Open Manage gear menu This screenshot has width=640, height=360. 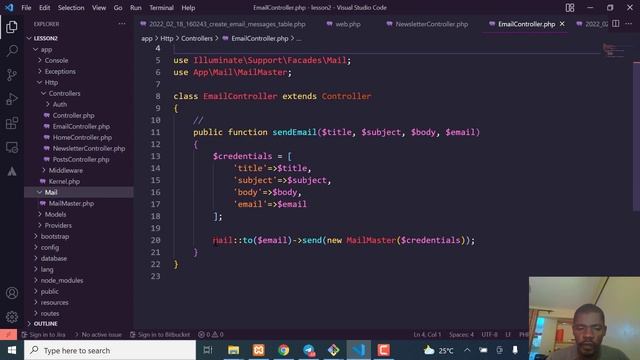click(12, 317)
